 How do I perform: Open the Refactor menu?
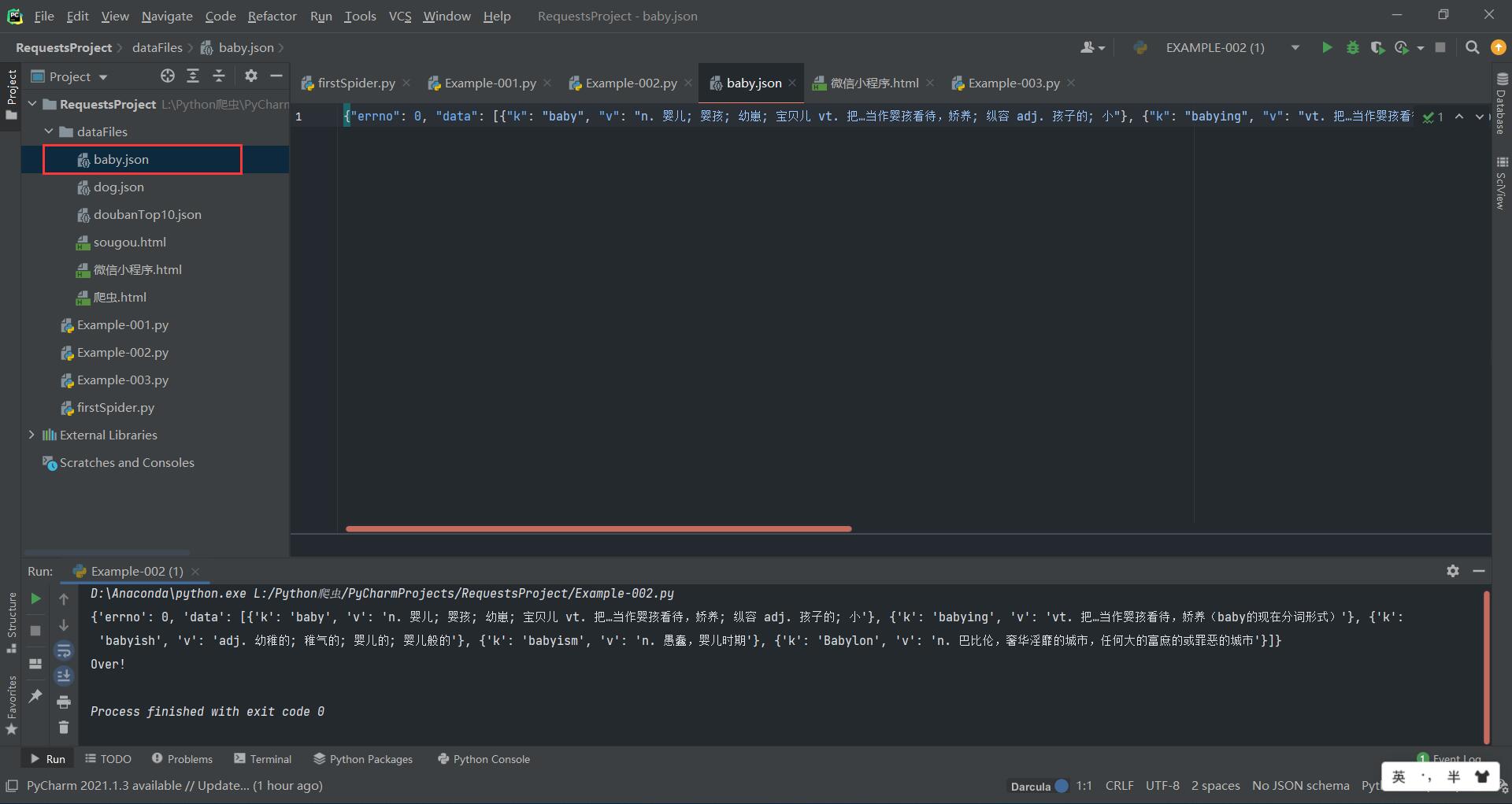[272, 16]
